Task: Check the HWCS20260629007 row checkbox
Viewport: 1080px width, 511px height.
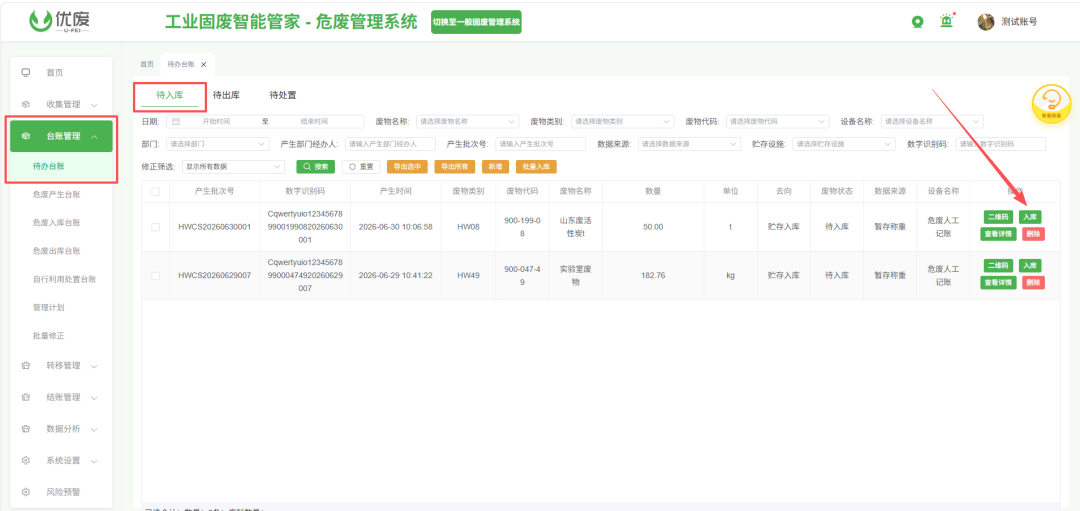Action: pos(156,275)
